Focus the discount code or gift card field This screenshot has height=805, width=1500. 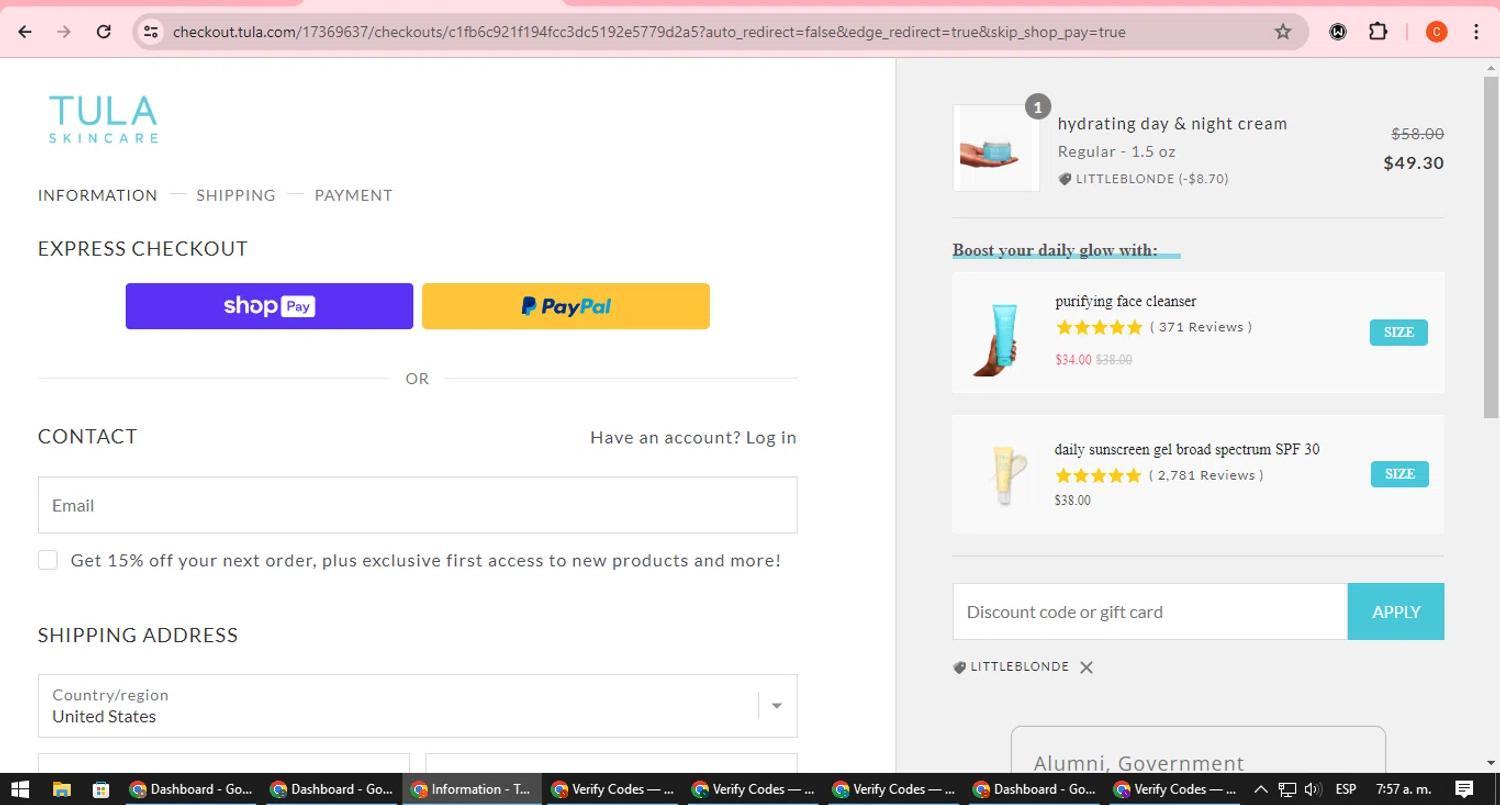[x=1150, y=612]
